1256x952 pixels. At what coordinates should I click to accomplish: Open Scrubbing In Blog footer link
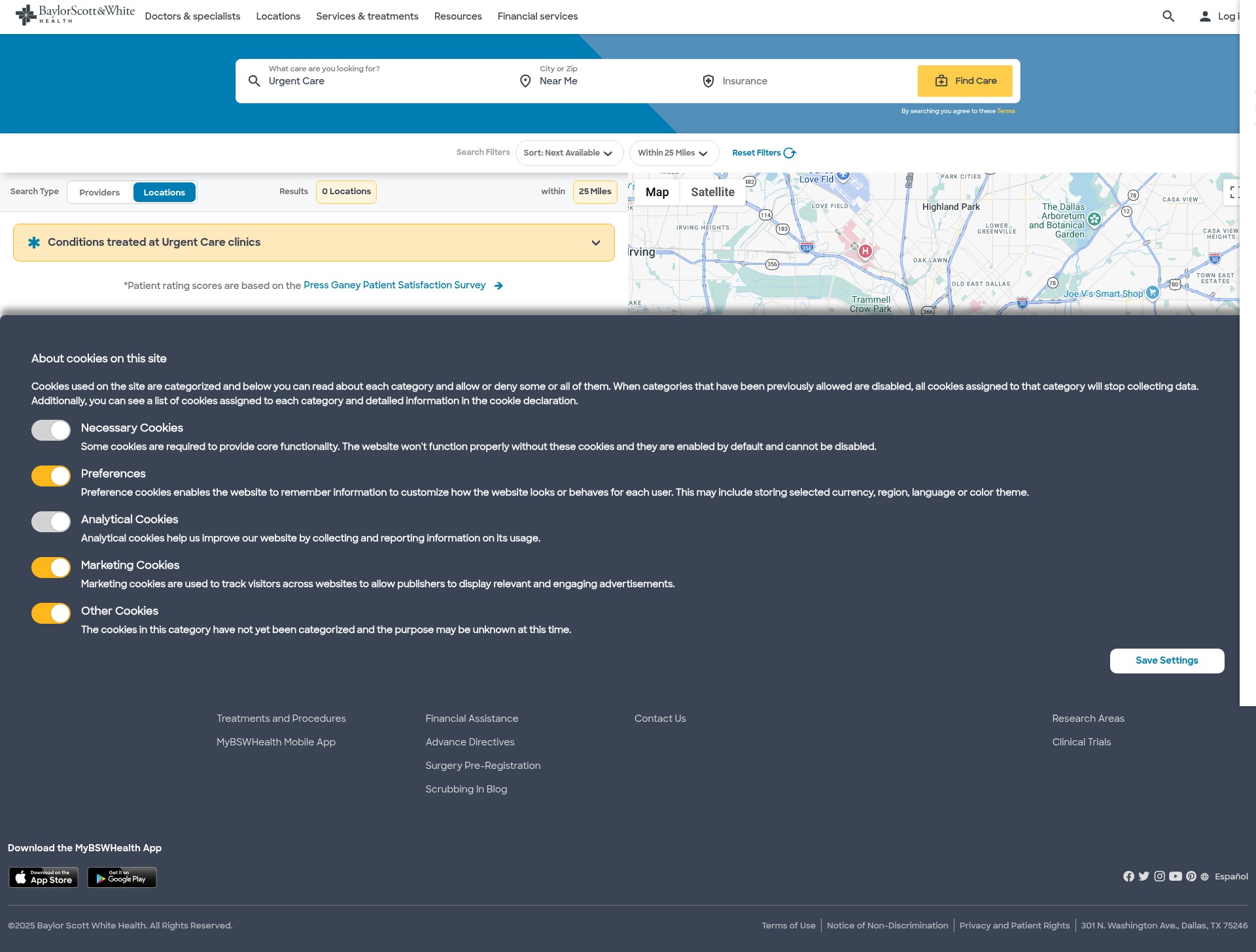[x=466, y=789]
